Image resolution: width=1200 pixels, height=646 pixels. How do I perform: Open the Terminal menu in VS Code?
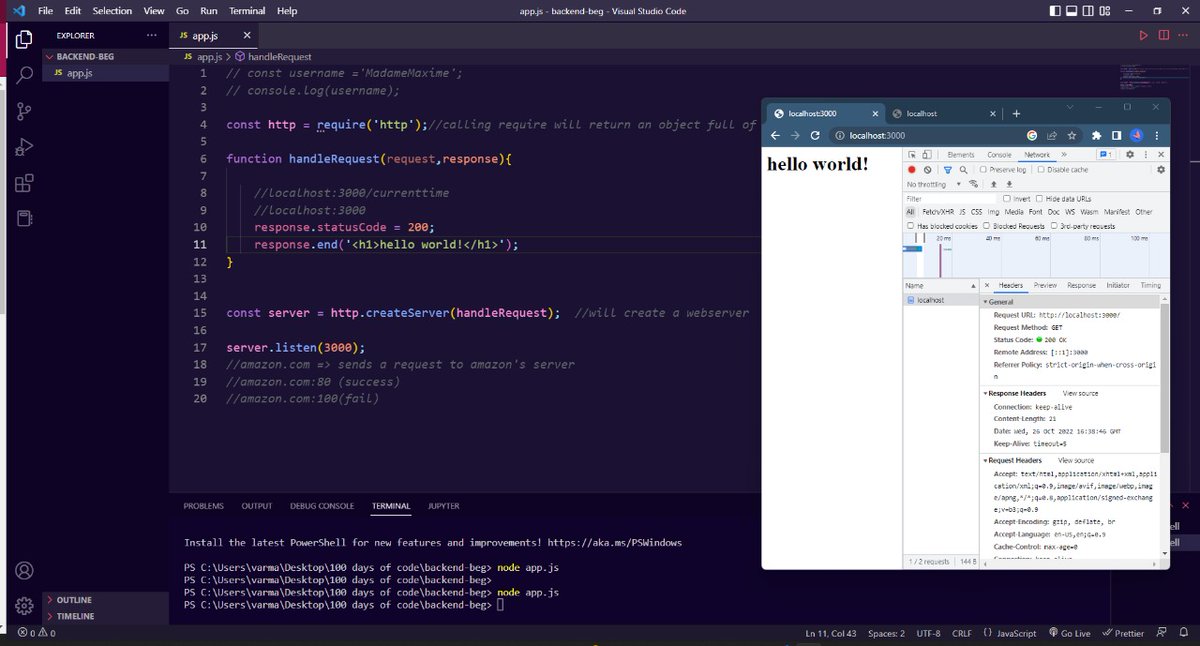click(246, 10)
